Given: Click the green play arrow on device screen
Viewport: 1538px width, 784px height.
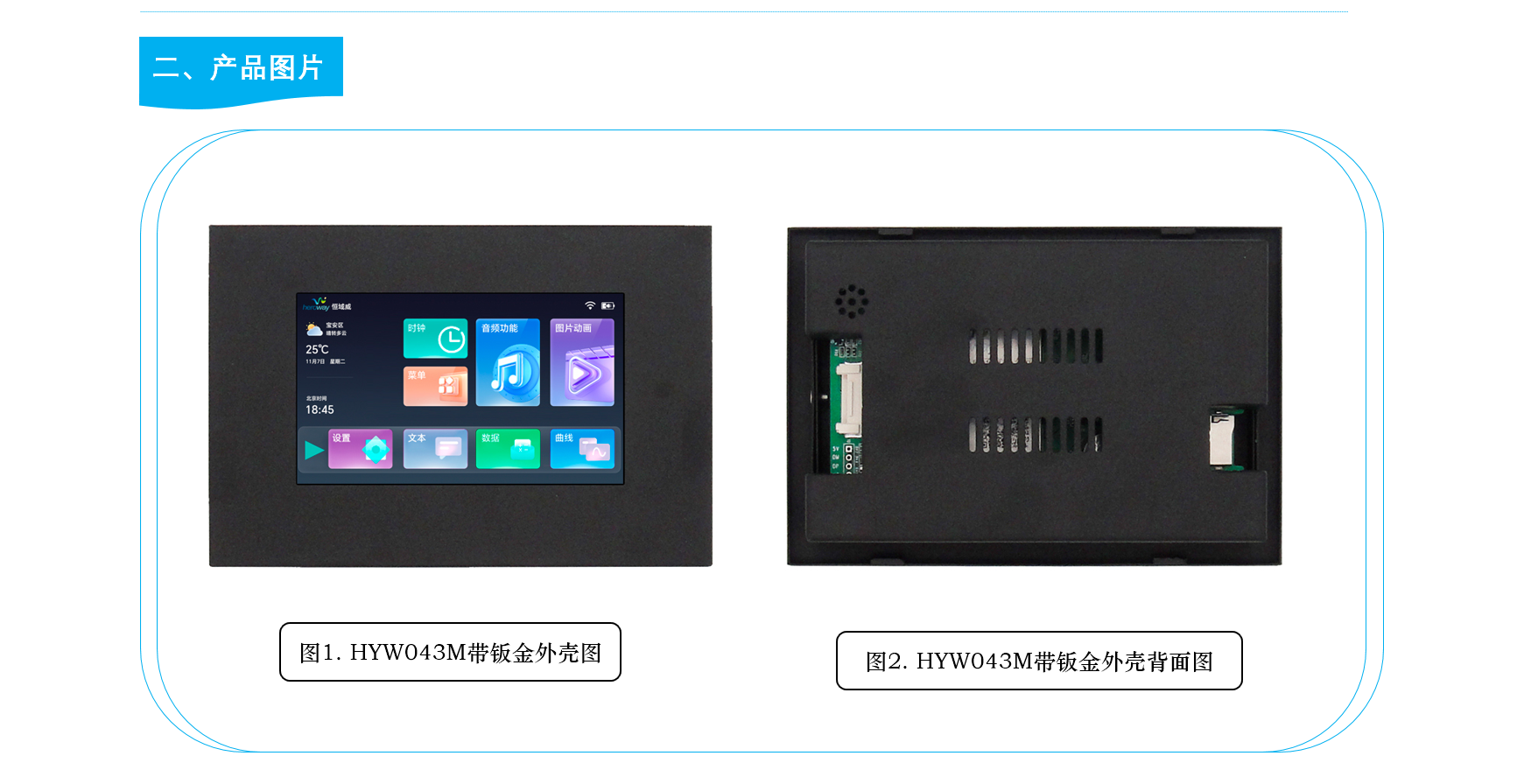Looking at the screenshot, I should click(x=313, y=451).
